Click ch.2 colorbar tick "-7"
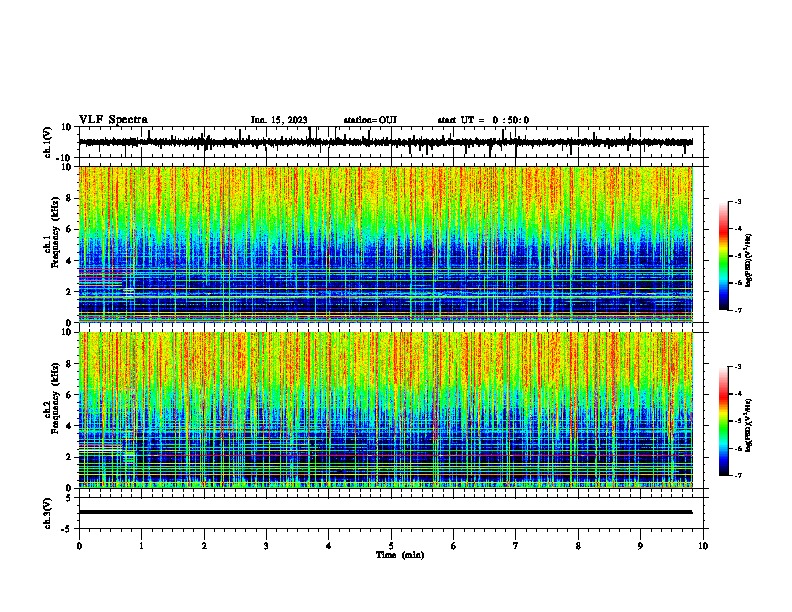The width and height of the screenshot is (792, 612). point(738,476)
